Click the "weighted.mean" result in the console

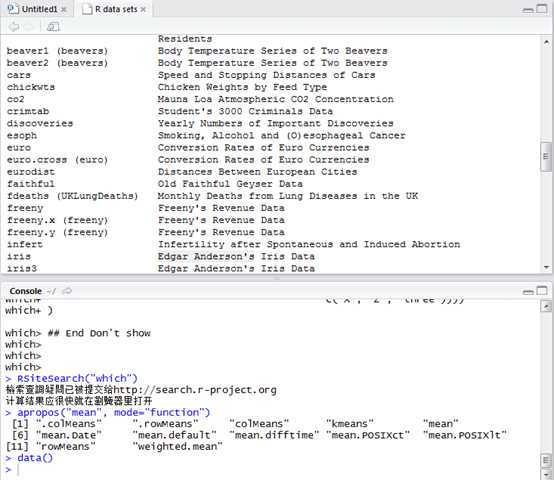coord(178,446)
